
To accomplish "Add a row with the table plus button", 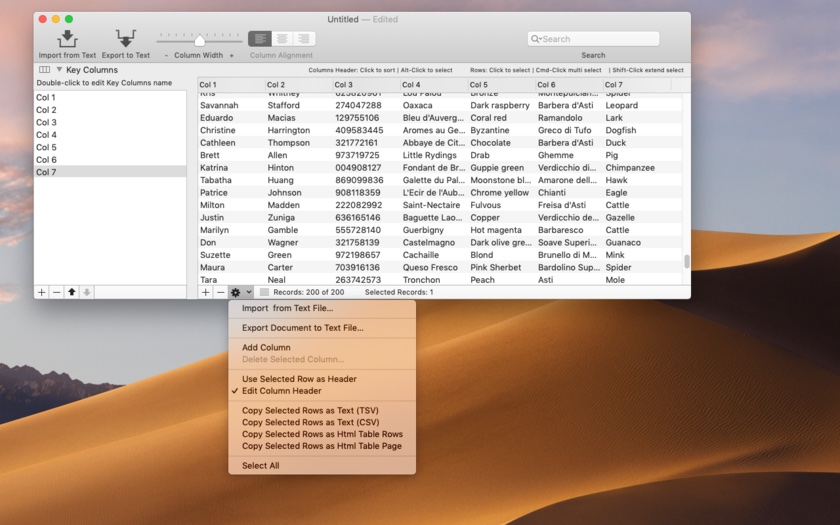I will coord(206,292).
